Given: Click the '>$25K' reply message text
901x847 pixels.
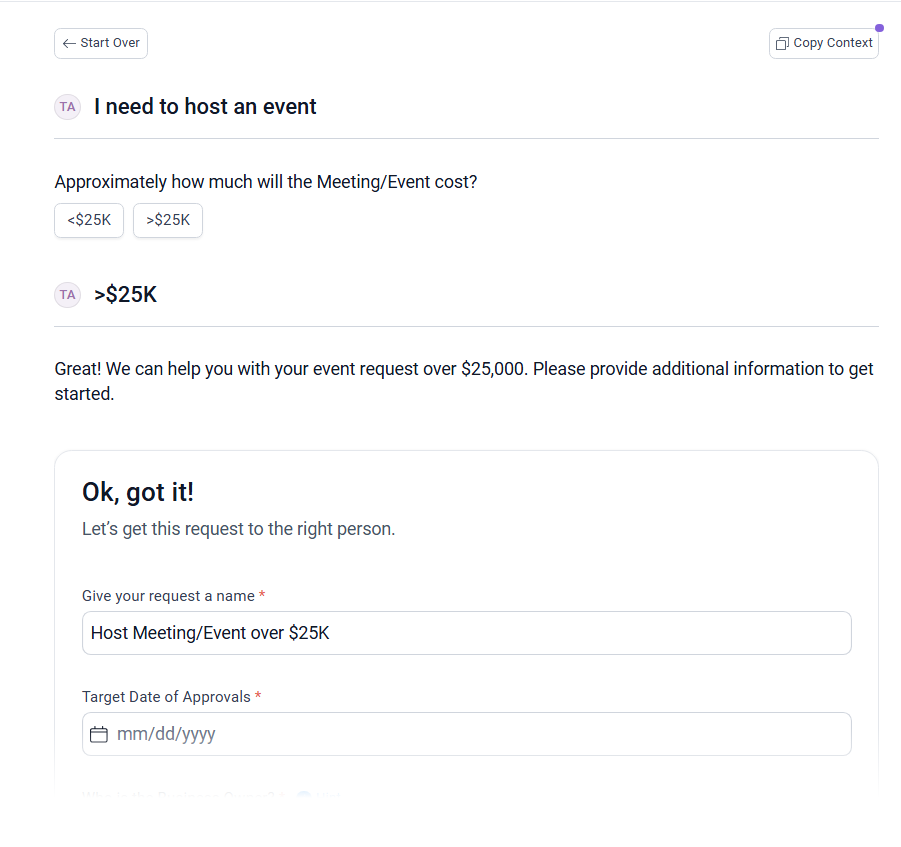Looking at the screenshot, I should point(125,295).
